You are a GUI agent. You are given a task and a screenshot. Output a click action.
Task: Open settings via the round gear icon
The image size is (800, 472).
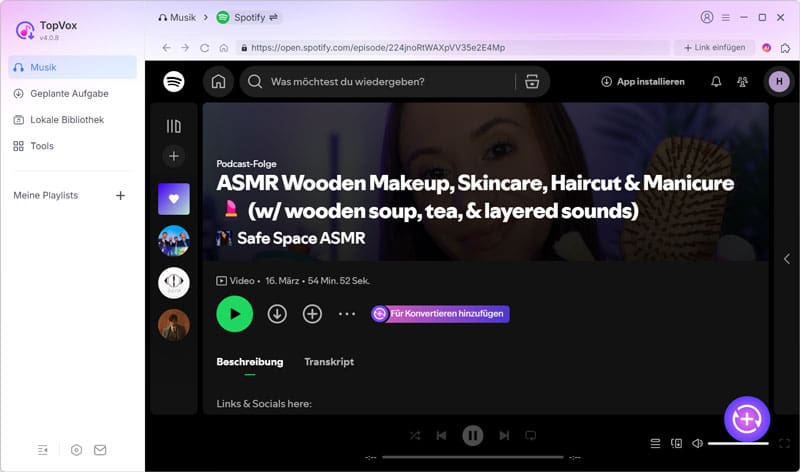point(76,450)
